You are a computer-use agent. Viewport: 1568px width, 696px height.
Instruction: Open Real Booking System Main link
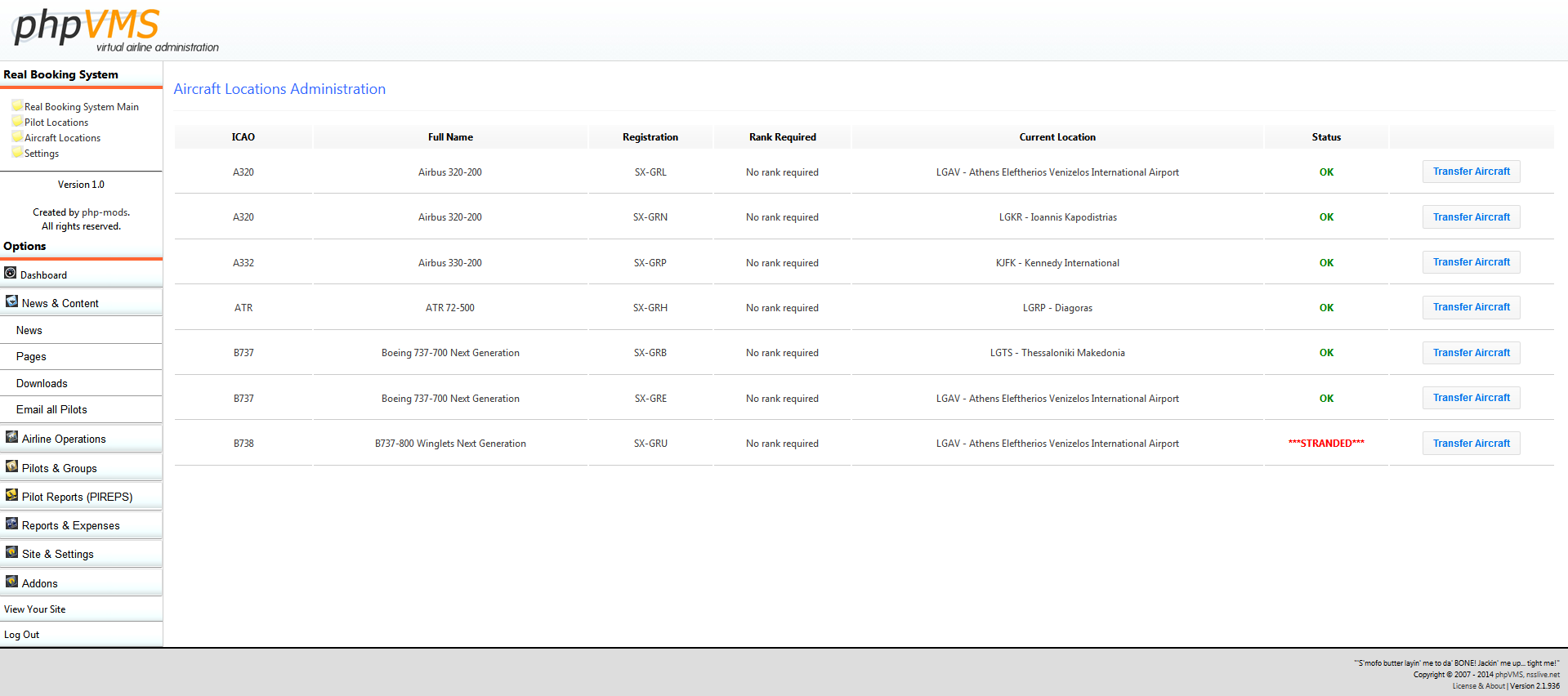(82, 107)
